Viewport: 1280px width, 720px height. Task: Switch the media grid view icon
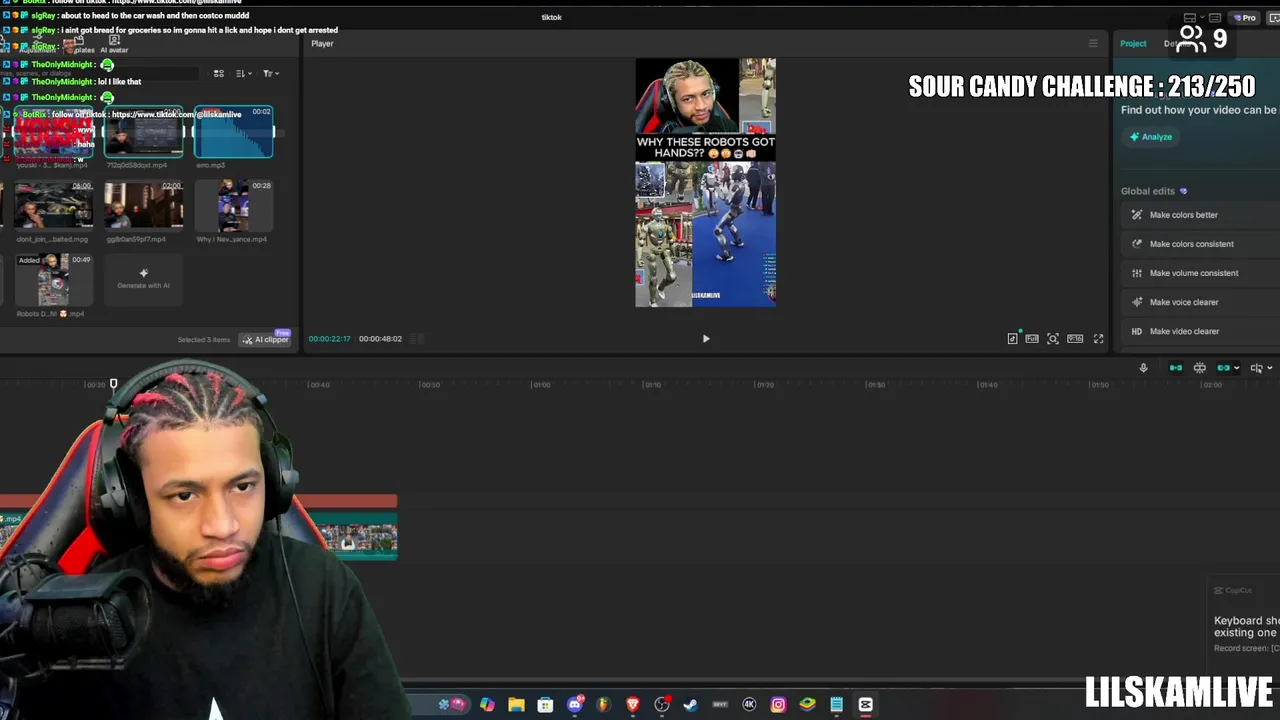219,74
